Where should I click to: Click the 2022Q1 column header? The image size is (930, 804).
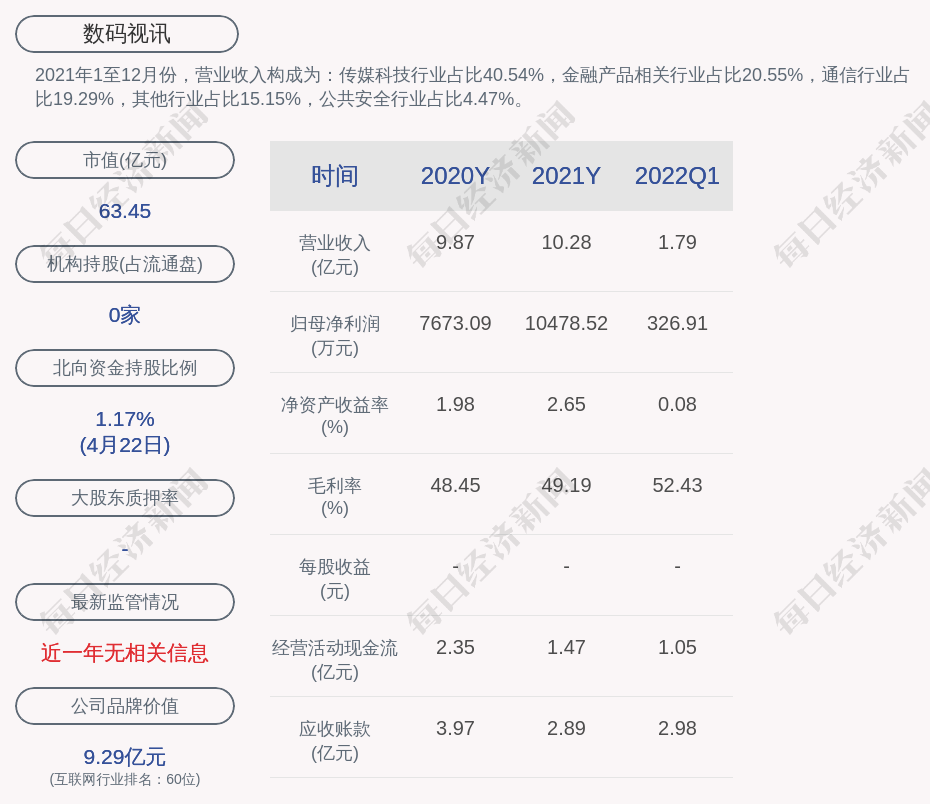click(677, 176)
